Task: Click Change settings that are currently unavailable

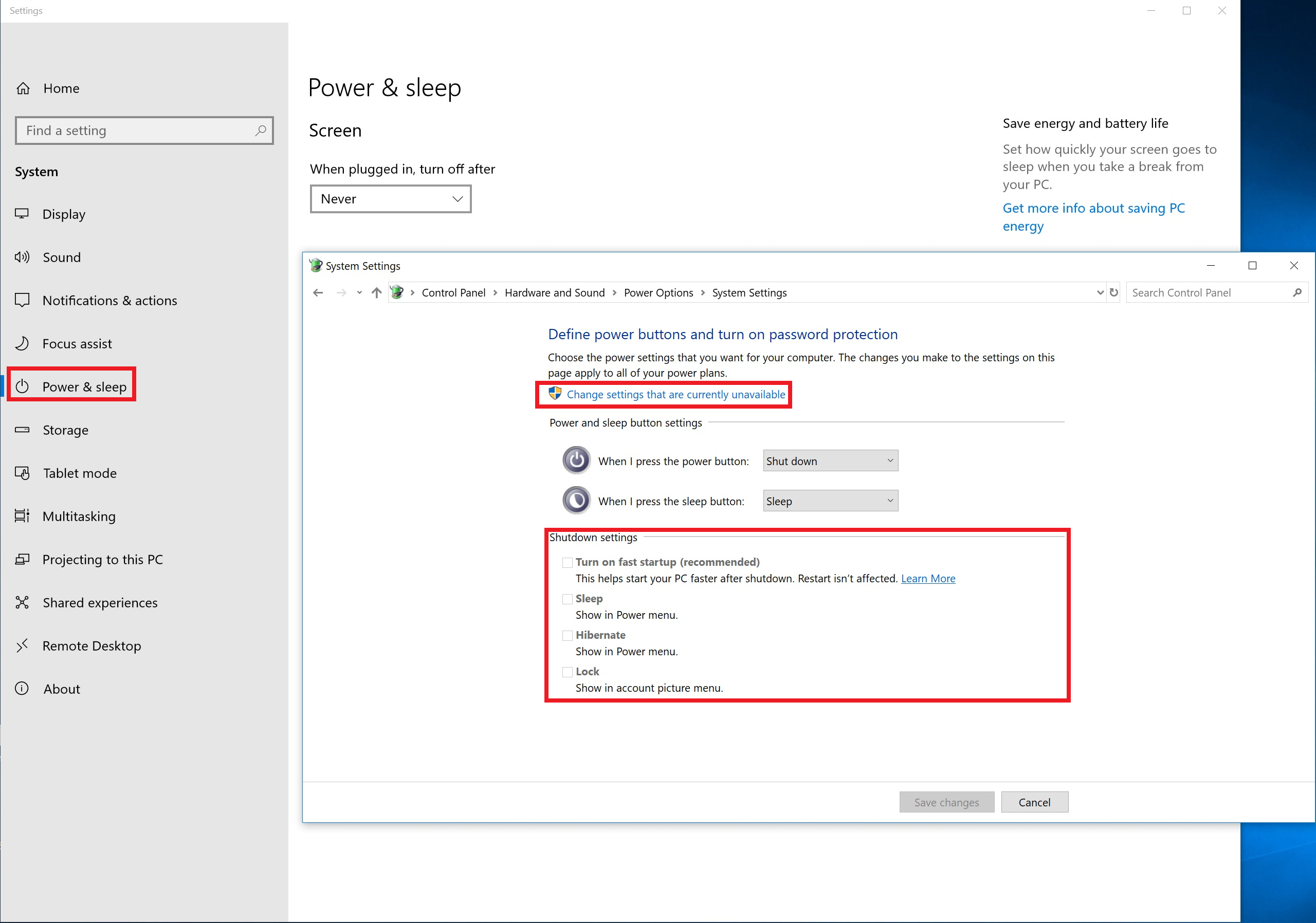Action: (x=676, y=394)
